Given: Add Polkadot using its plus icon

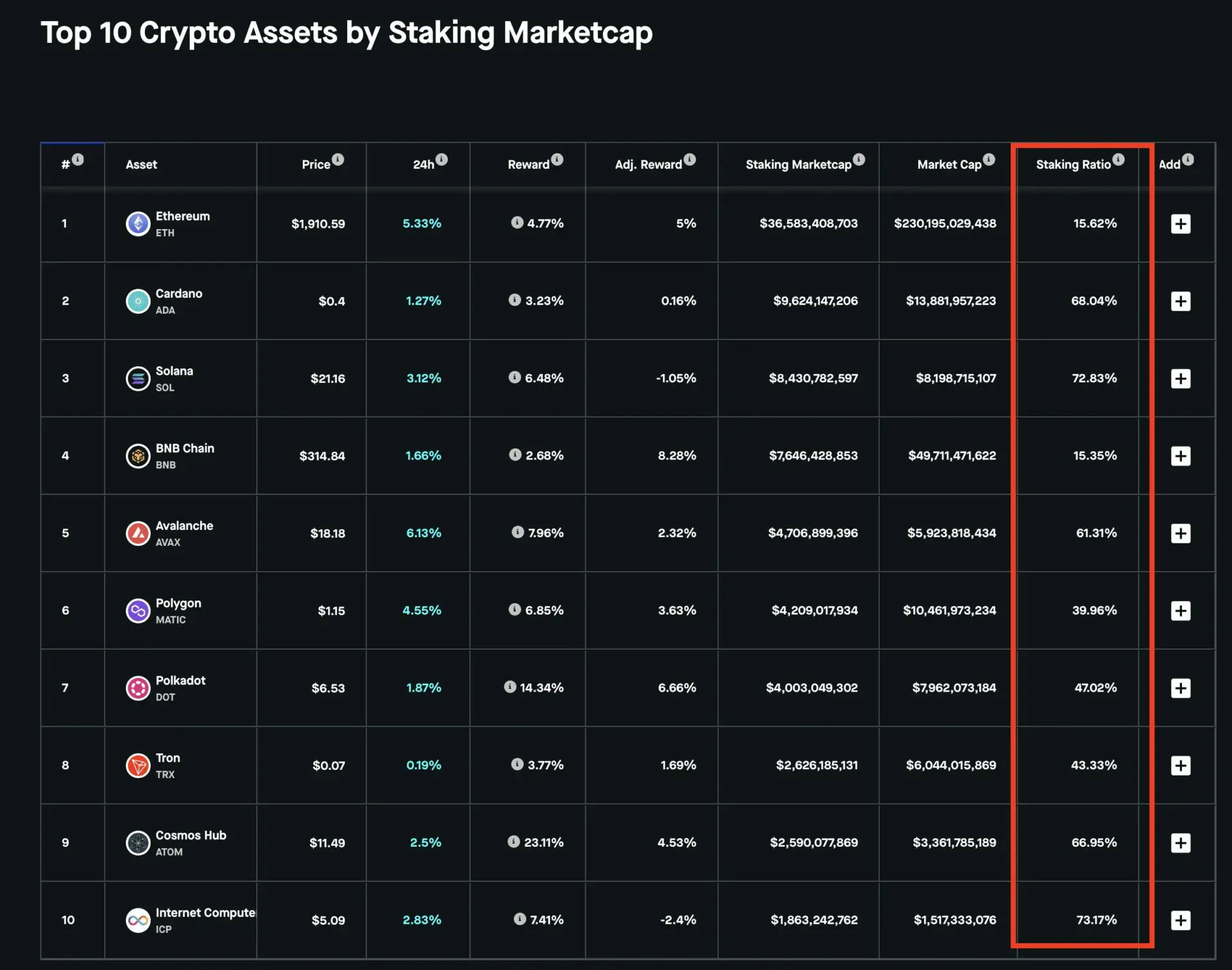Looking at the screenshot, I should [x=1181, y=688].
